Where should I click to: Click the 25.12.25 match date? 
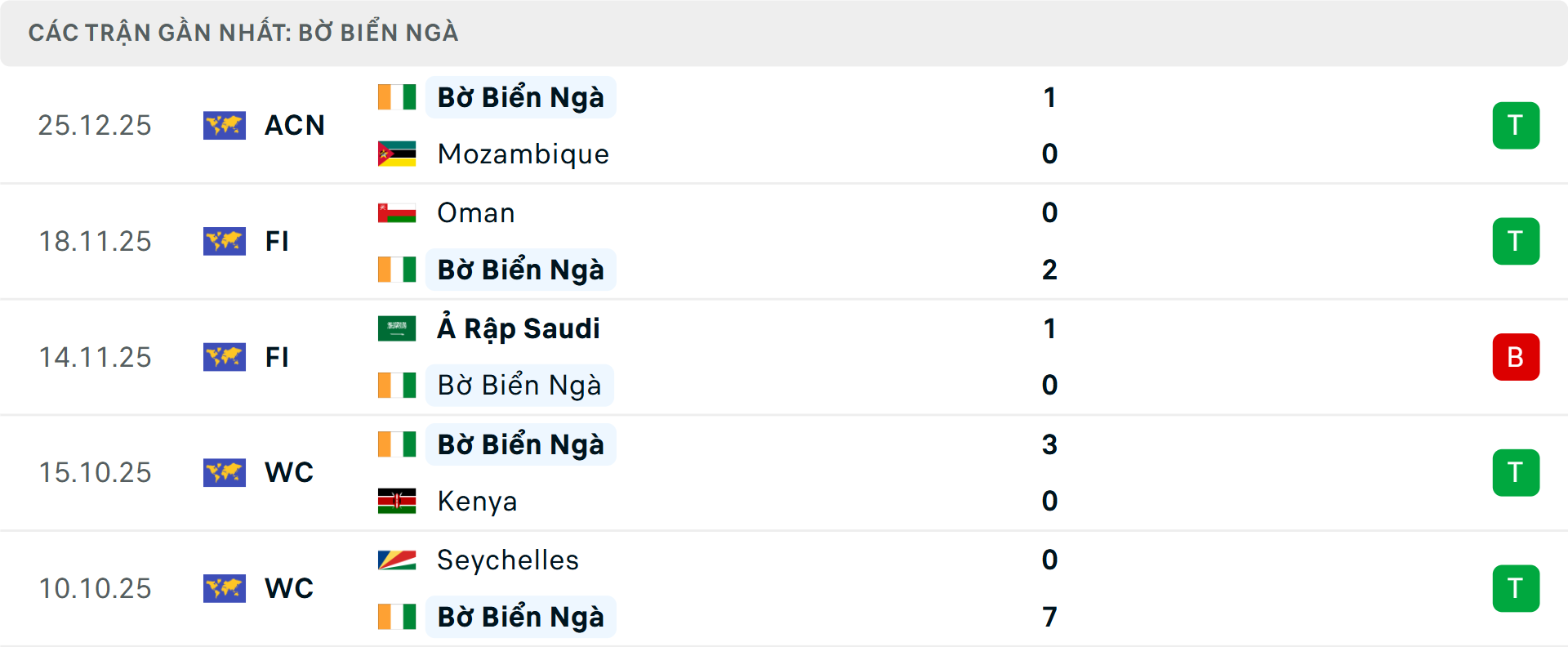pos(95,125)
